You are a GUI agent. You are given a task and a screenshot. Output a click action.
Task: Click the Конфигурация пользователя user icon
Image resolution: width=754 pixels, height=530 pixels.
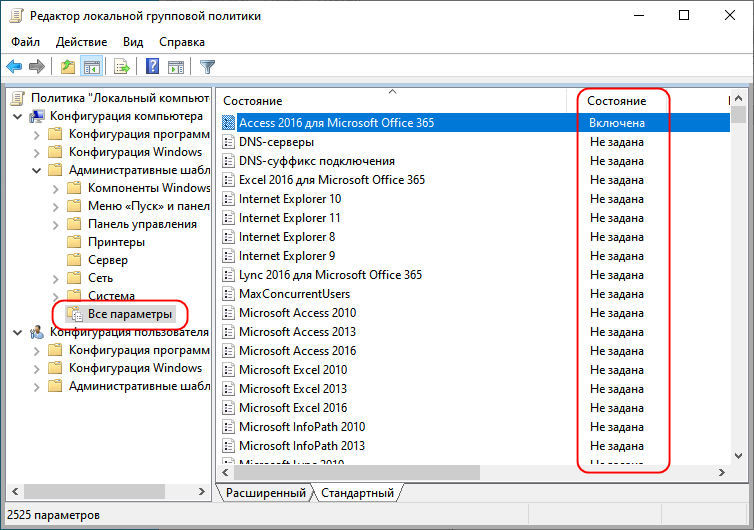click(x=37, y=332)
